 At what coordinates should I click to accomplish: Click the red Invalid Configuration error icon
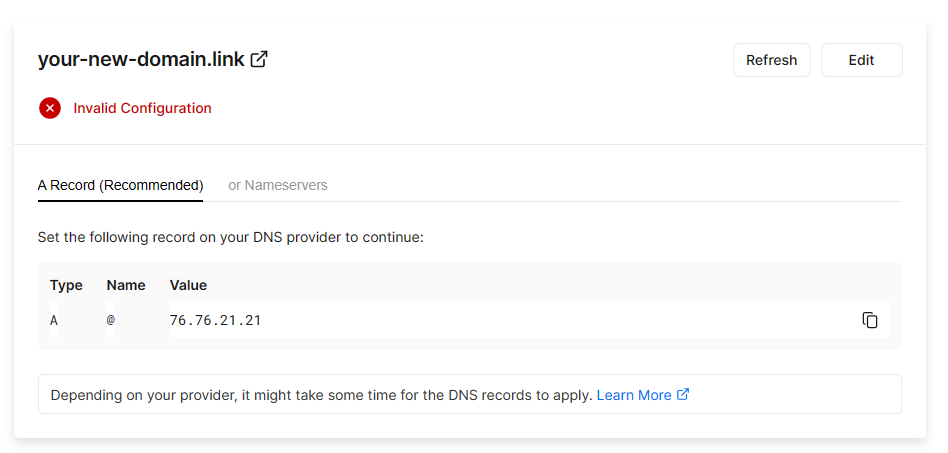50,108
